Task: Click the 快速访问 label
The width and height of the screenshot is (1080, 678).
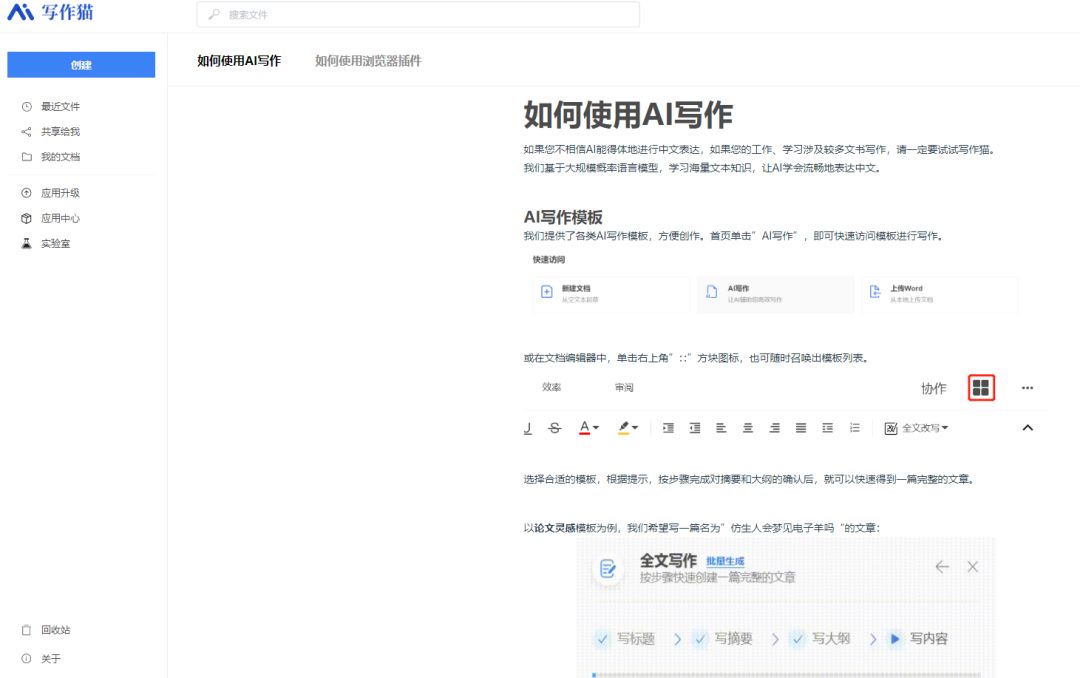Action: coord(549,260)
